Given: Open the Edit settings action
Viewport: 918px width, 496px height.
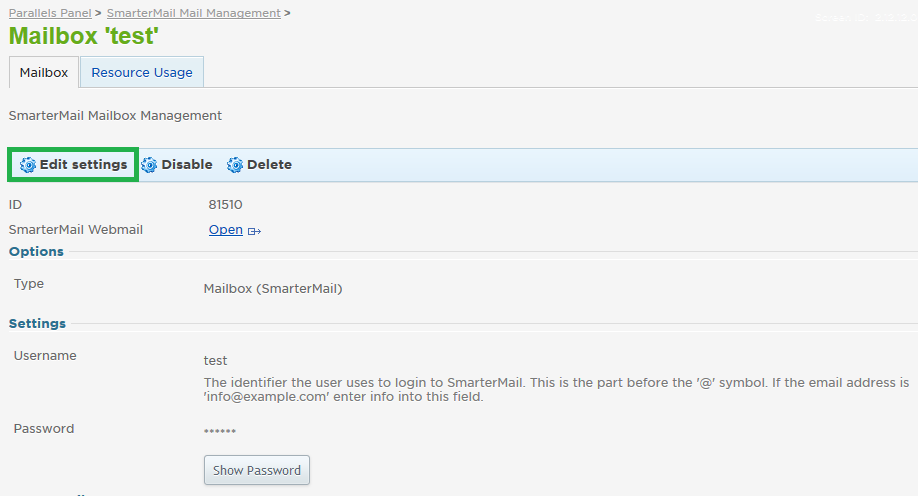Looking at the screenshot, I should coord(83,165).
